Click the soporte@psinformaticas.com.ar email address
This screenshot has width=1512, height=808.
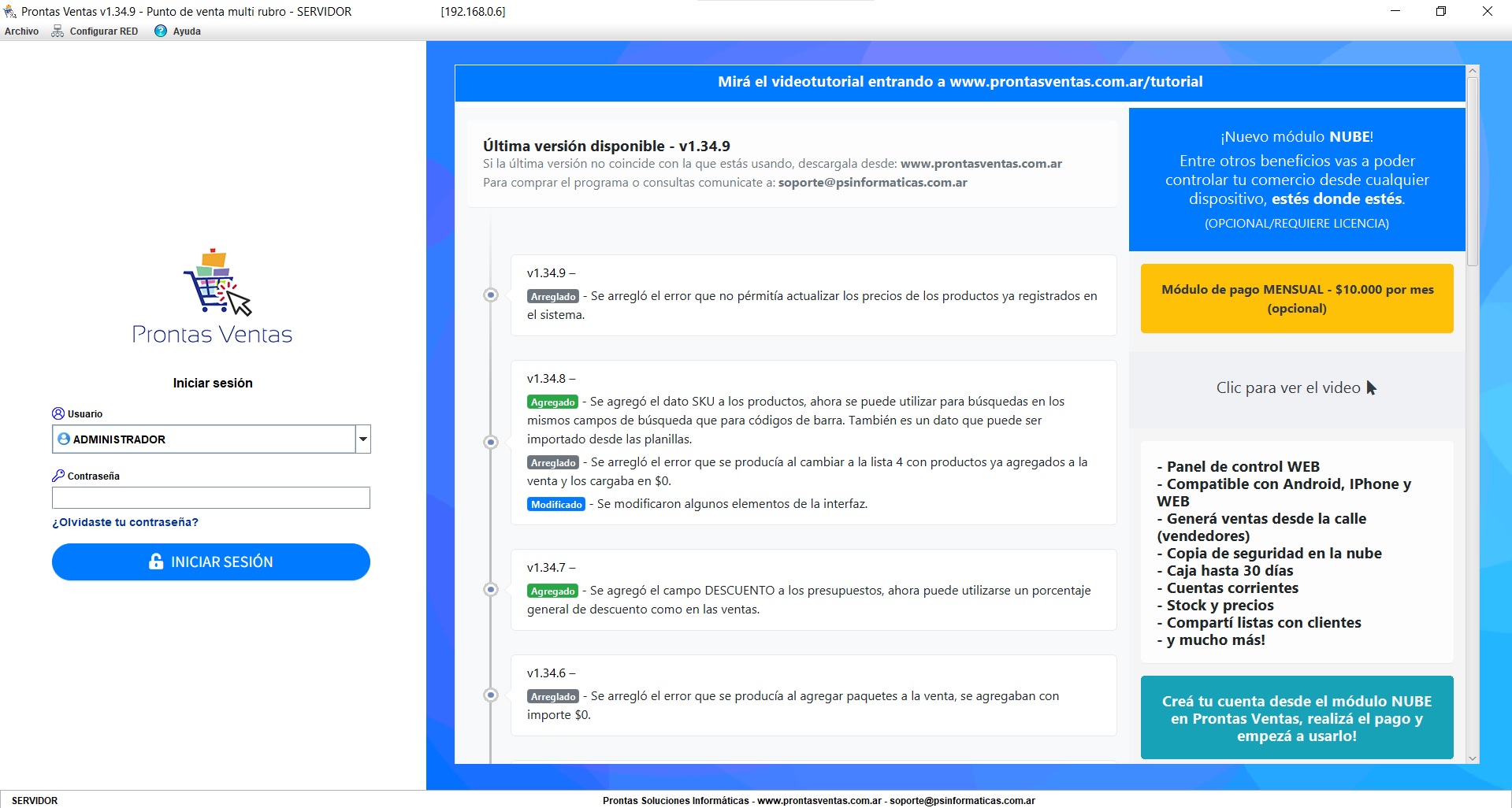coord(873,183)
